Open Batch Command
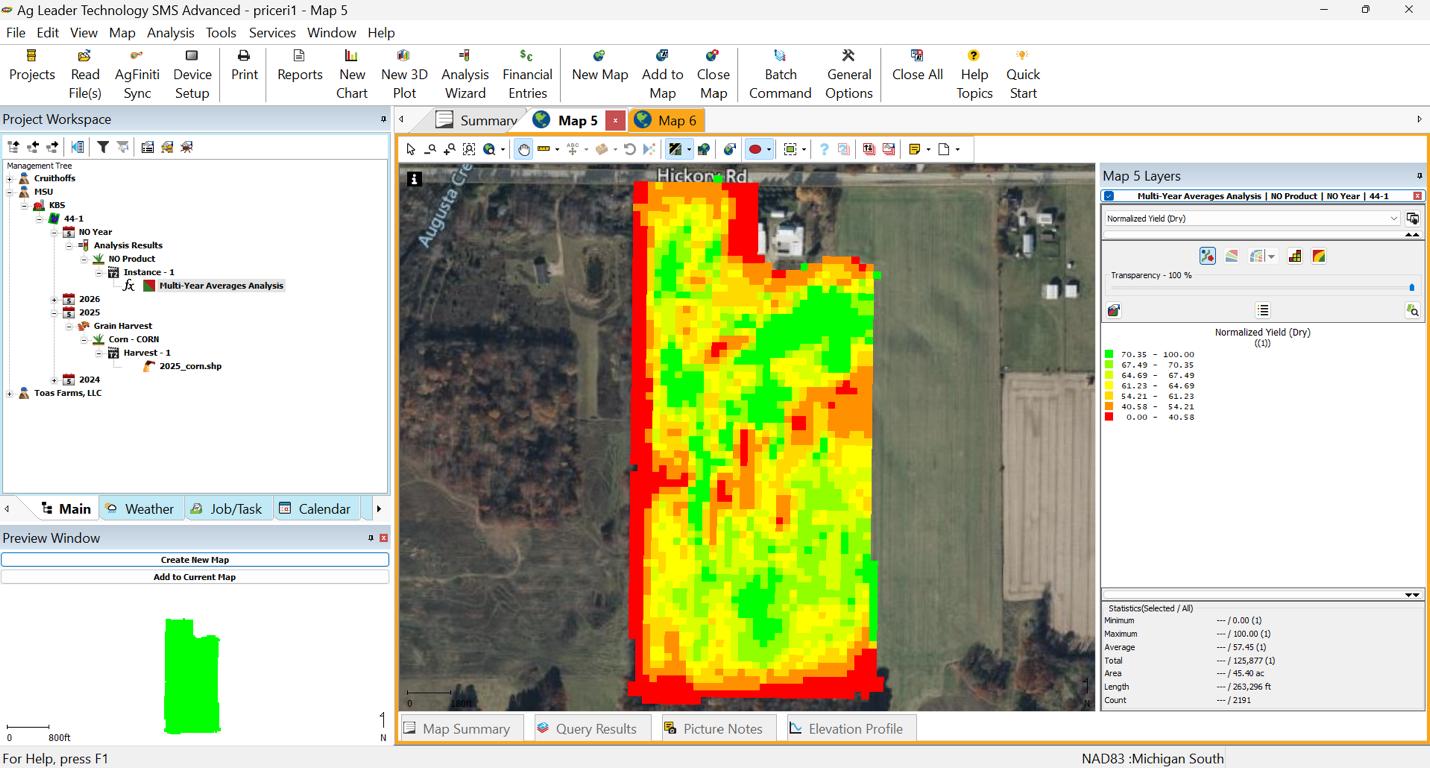The width and height of the screenshot is (1430, 768). (x=780, y=74)
